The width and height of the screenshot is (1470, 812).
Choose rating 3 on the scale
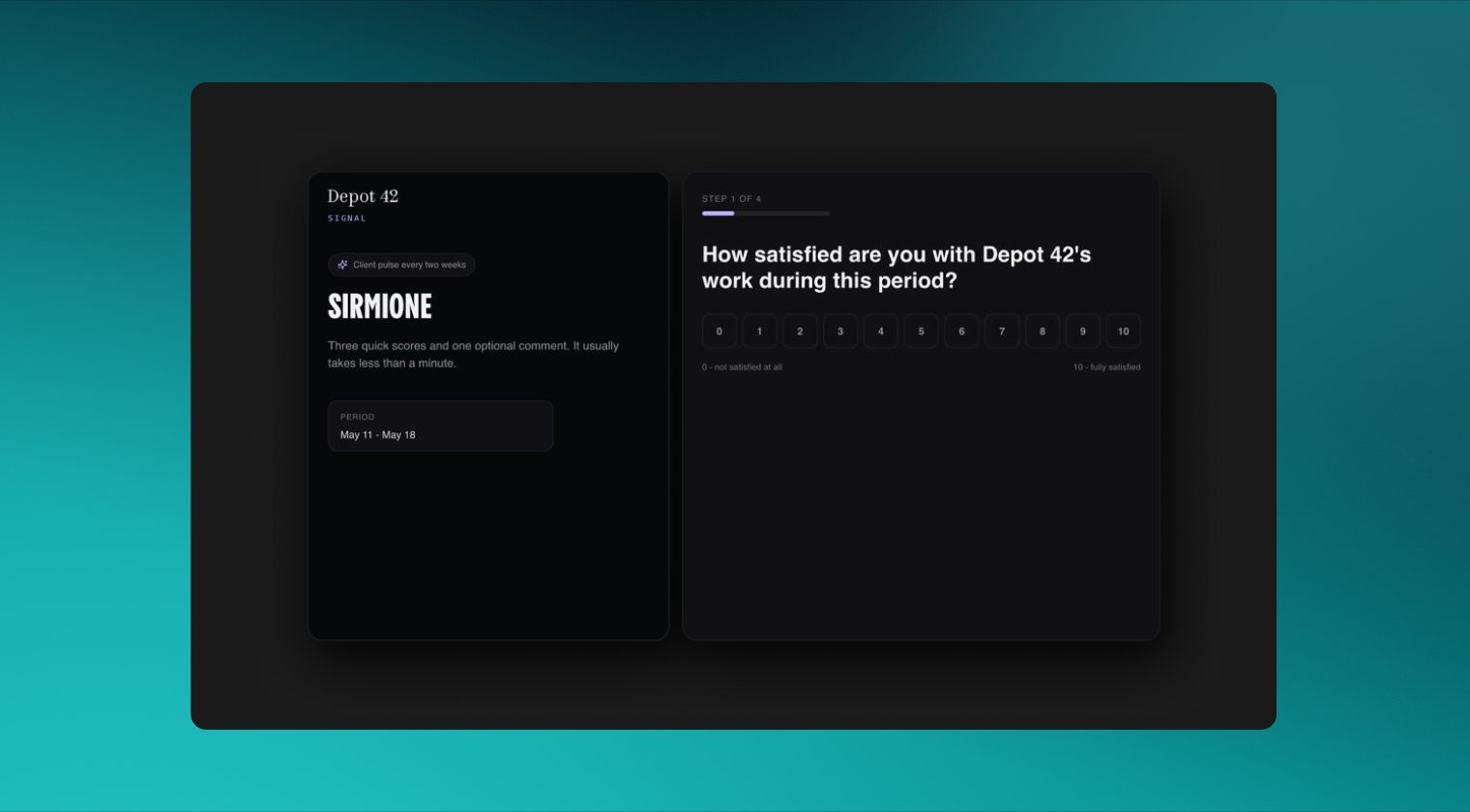[x=840, y=331]
